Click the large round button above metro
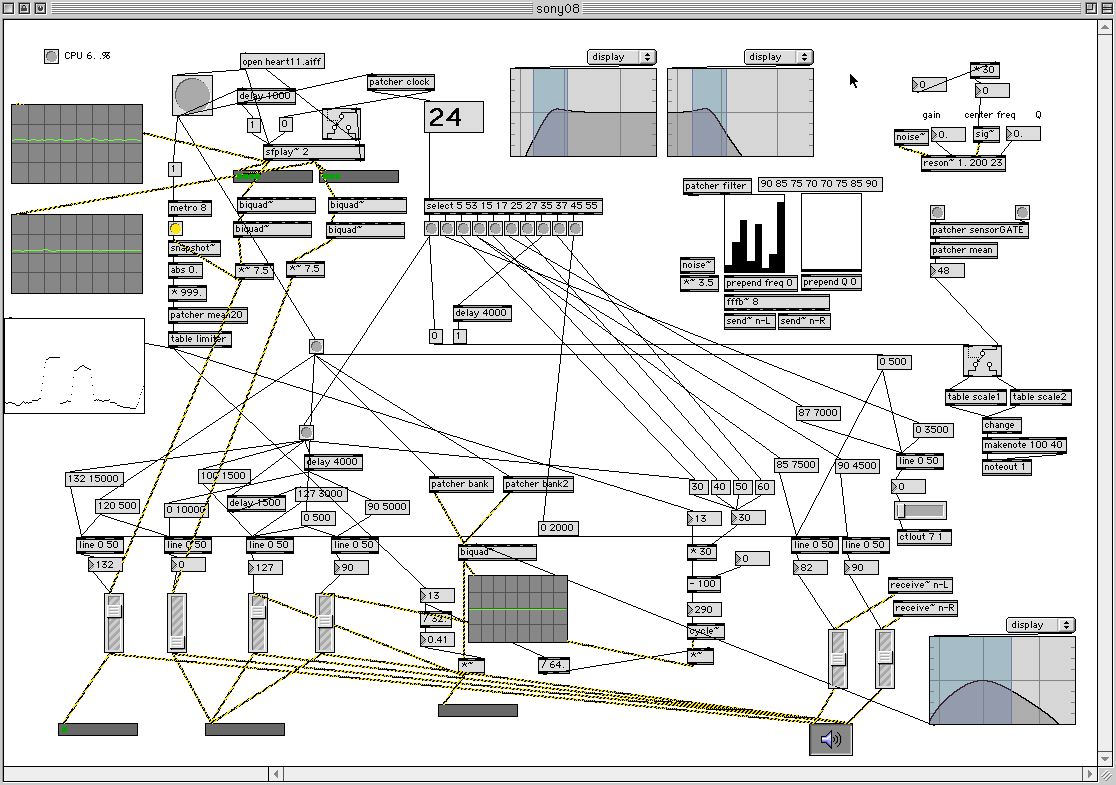This screenshot has width=1116, height=785. pyautogui.click(x=192, y=95)
